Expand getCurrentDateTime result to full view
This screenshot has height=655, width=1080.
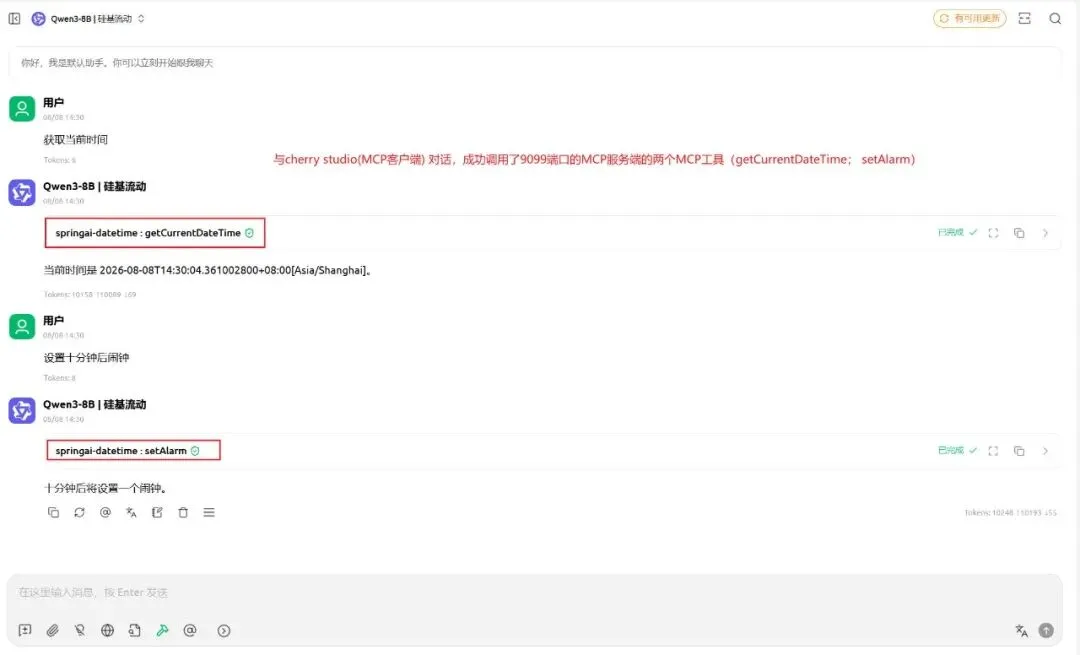tap(993, 233)
